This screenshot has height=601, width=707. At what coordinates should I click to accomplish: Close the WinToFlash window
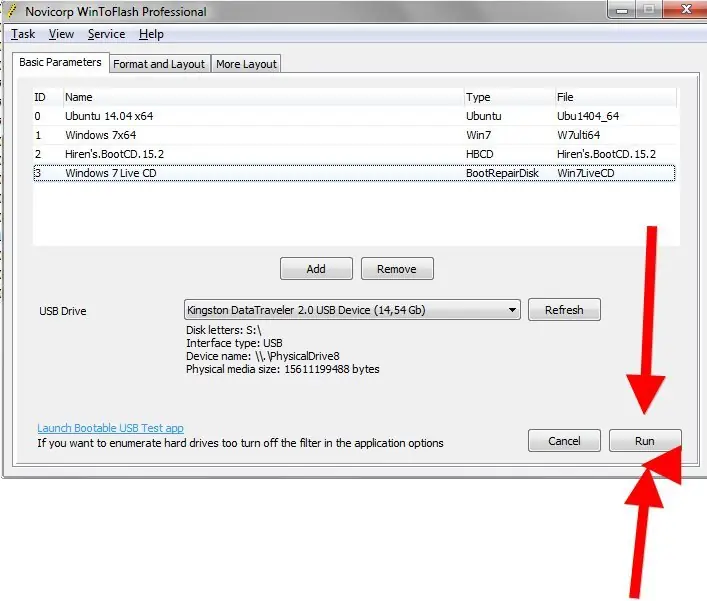(686, 9)
